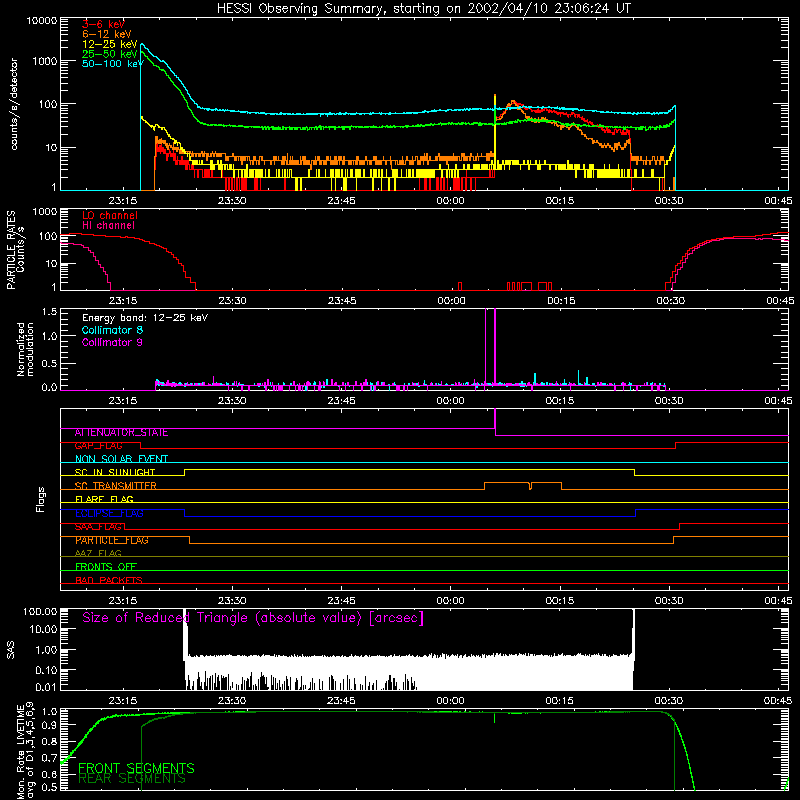Click the Flags panel axis label

[x=41, y=499]
